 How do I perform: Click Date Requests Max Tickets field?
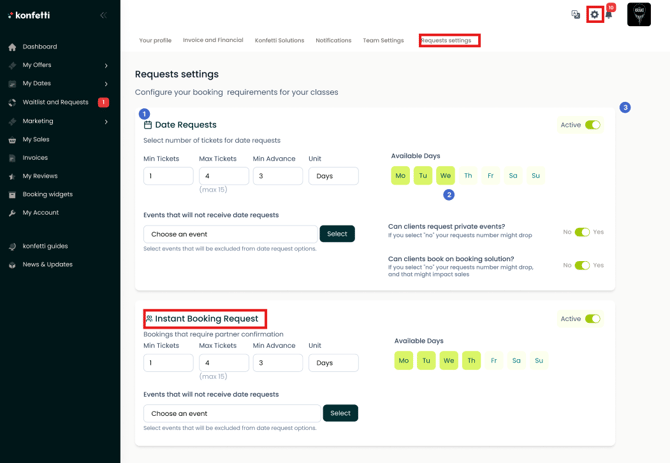tap(224, 176)
